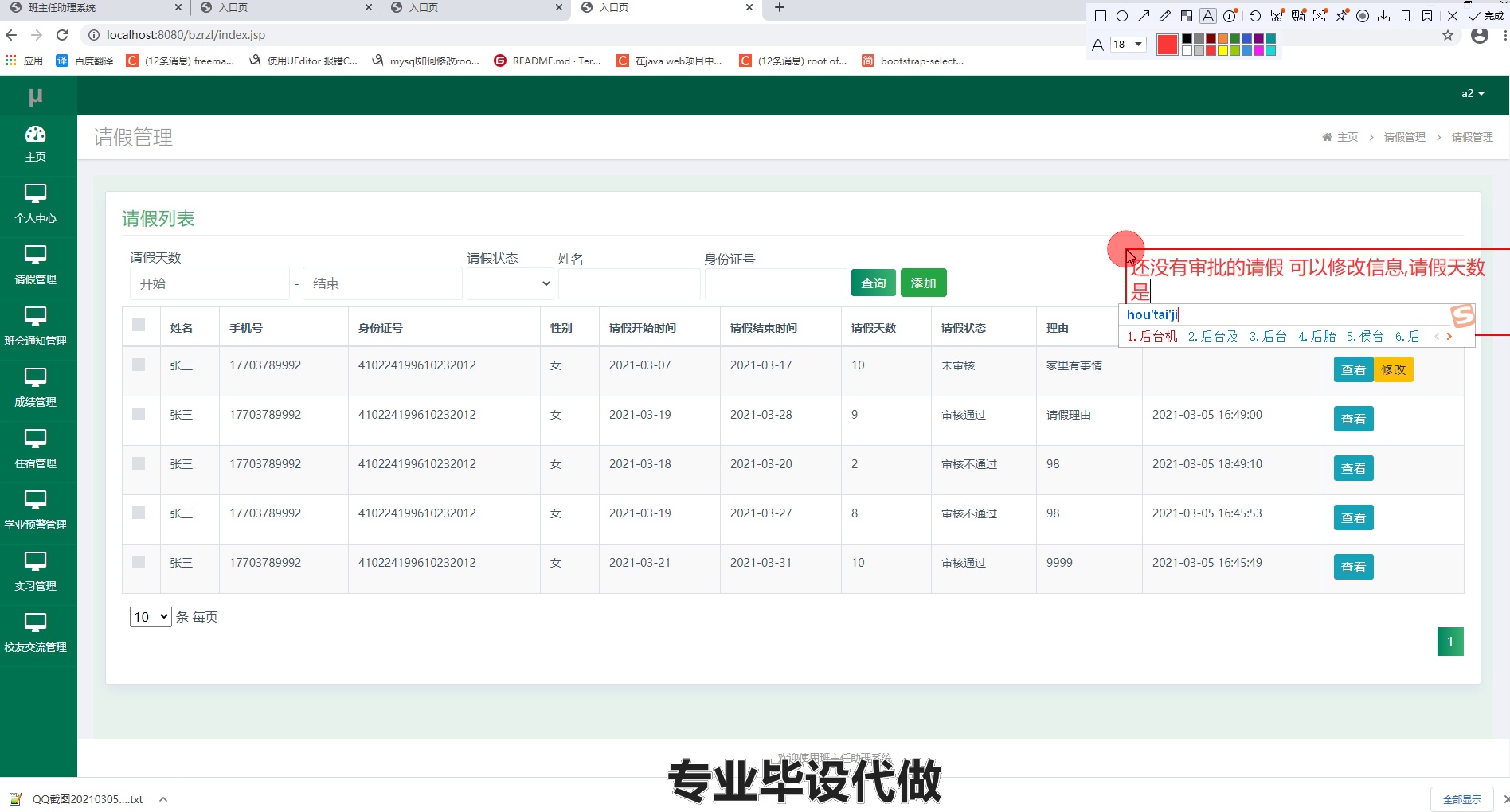Open the font size 18 dropdown
The height and width of the screenshot is (812, 1510).
coord(1129,44)
